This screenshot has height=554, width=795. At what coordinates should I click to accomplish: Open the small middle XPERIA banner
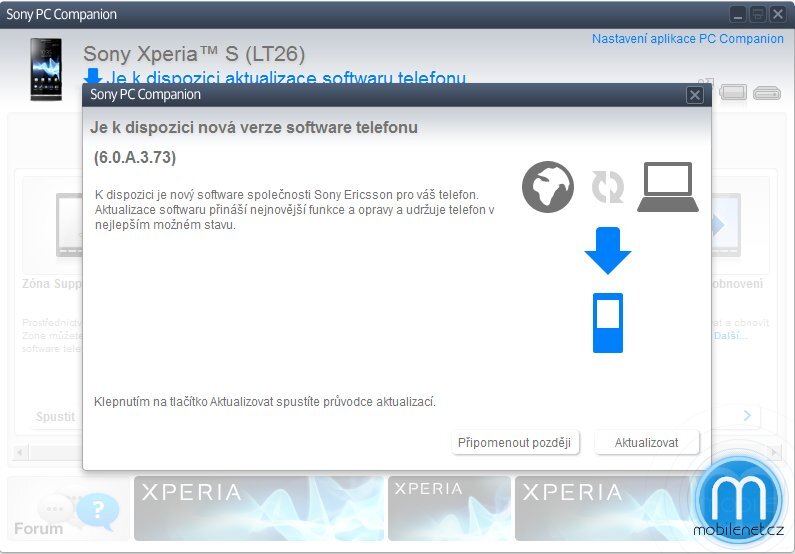(x=449, y=508)
